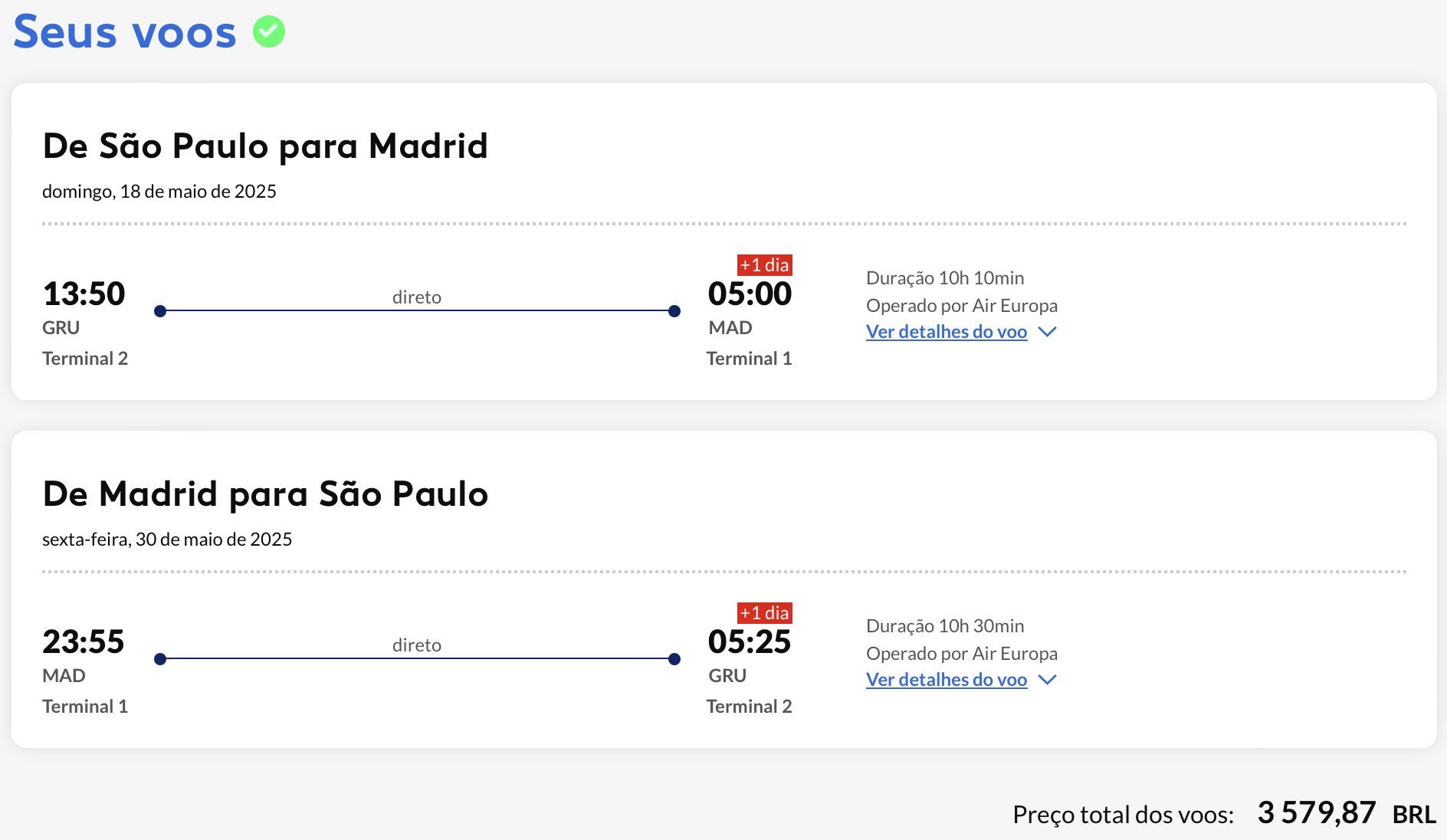
Task: Click the GRU arrival dot on return route
Action: tap(674, 659)
